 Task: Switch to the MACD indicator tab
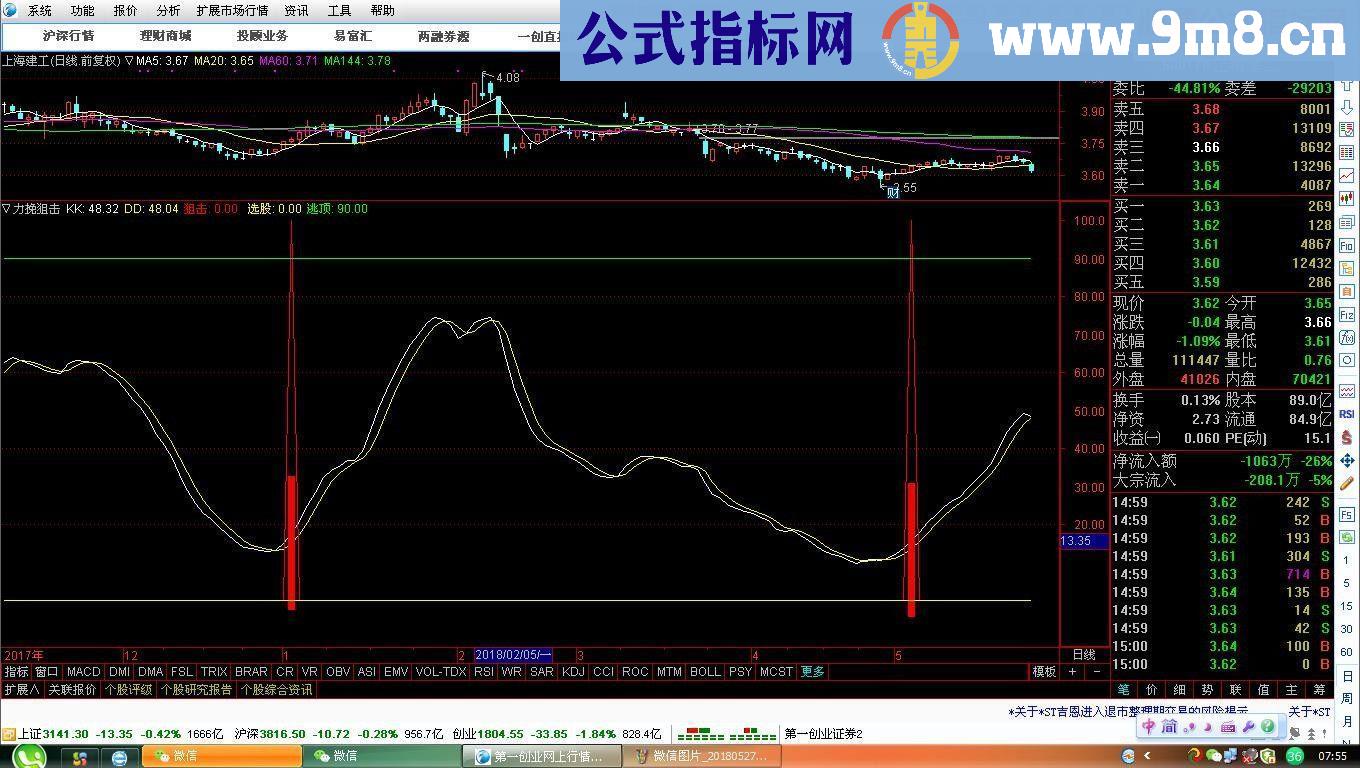[x=85, y=672]
